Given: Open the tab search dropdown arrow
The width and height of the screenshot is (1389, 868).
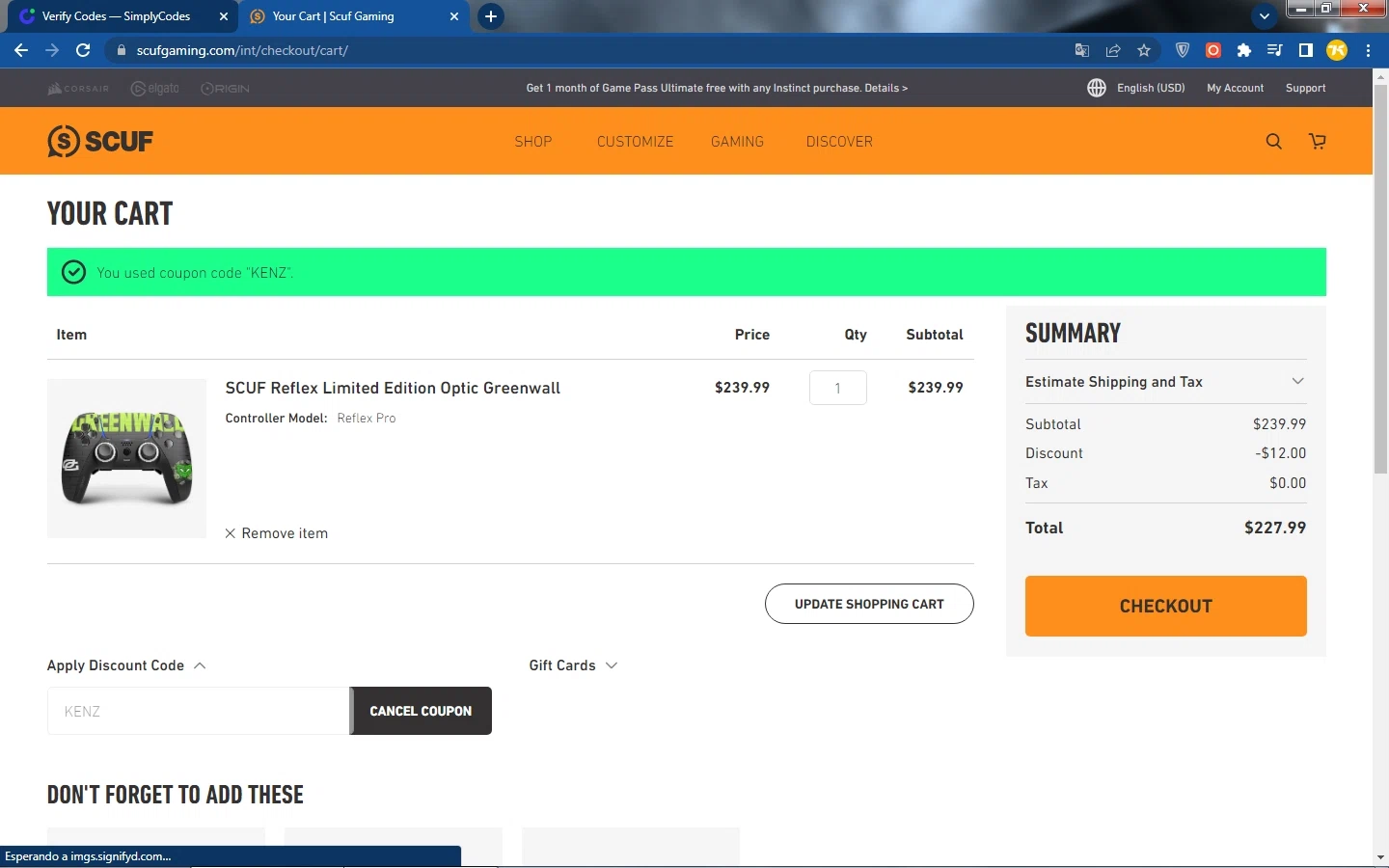Looking at the screenshot, I should pyautogui.click(x=1264, y=16).
